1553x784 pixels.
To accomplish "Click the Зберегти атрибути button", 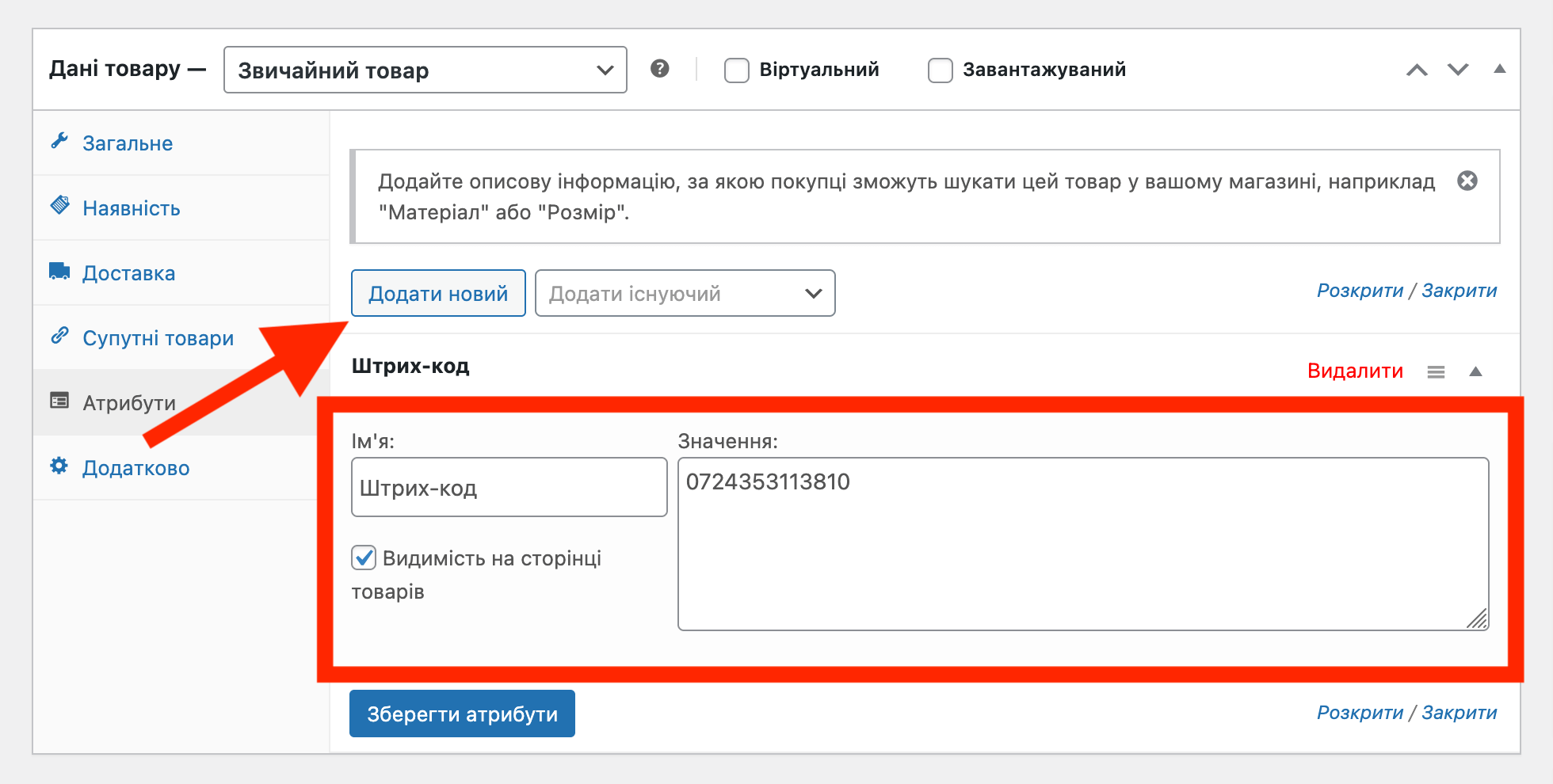I will click(462, 714).
